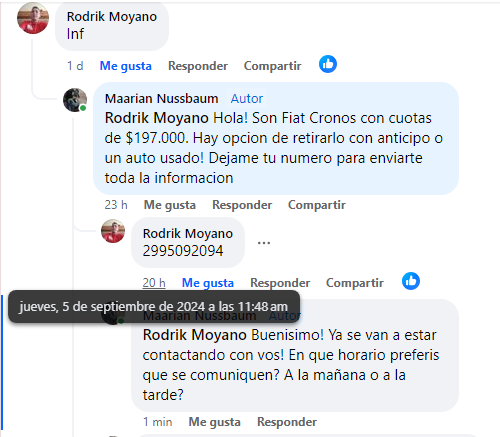500x437 pixels.
Task: Open the 20 h timestamp link
Action: pyautogui.click(x=154, y=283)
